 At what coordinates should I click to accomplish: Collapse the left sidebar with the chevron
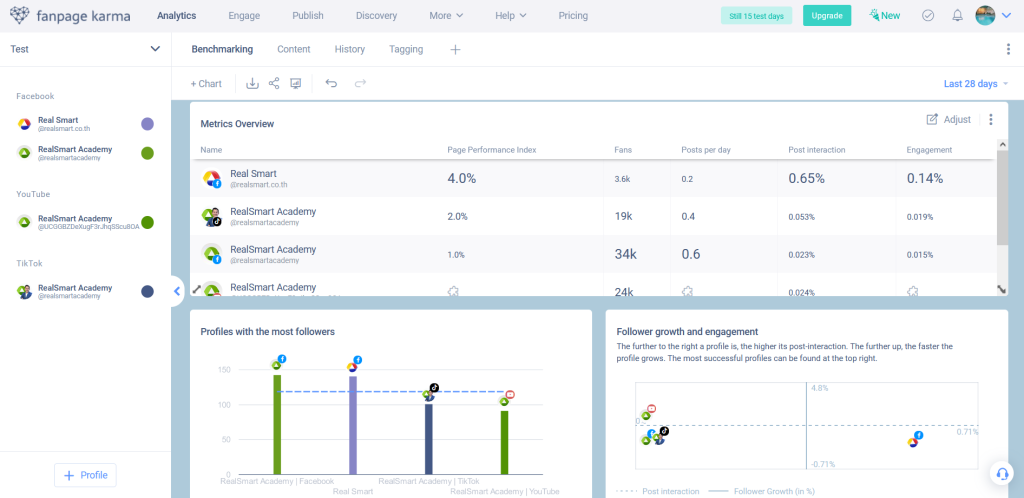(177, 291)
